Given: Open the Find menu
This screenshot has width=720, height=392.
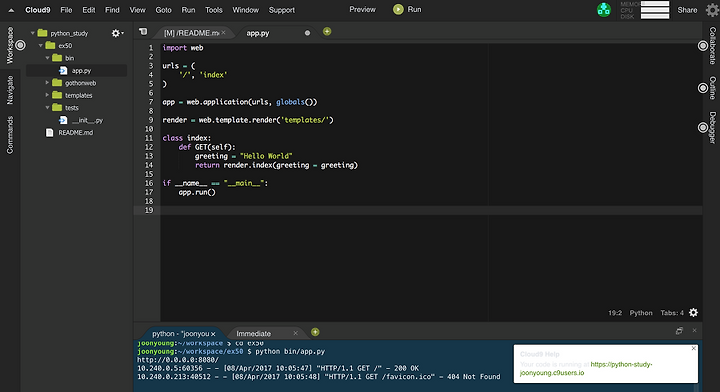Looking at the screenshot, I should click(x=112, y=10).
